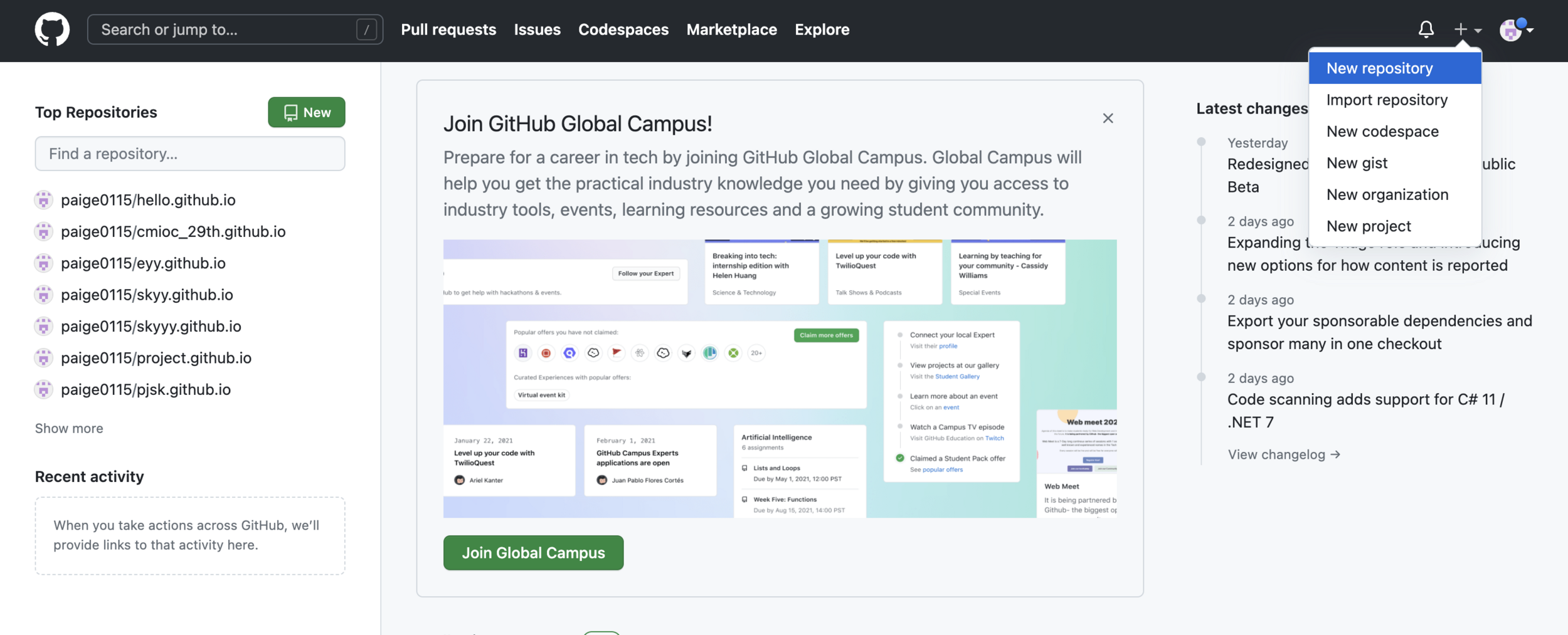Focus Find a repository field

(190, 154)
